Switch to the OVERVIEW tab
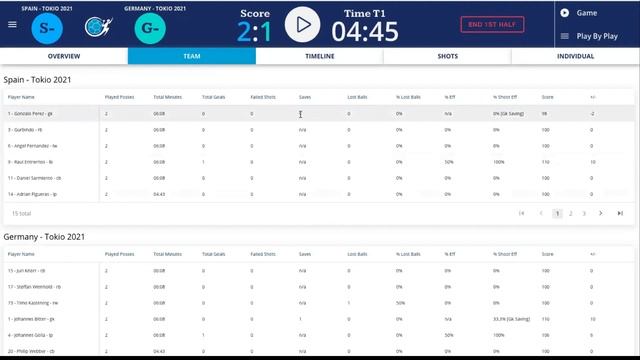The width and height of the screenshot is (640, 360). pos(64,56)
